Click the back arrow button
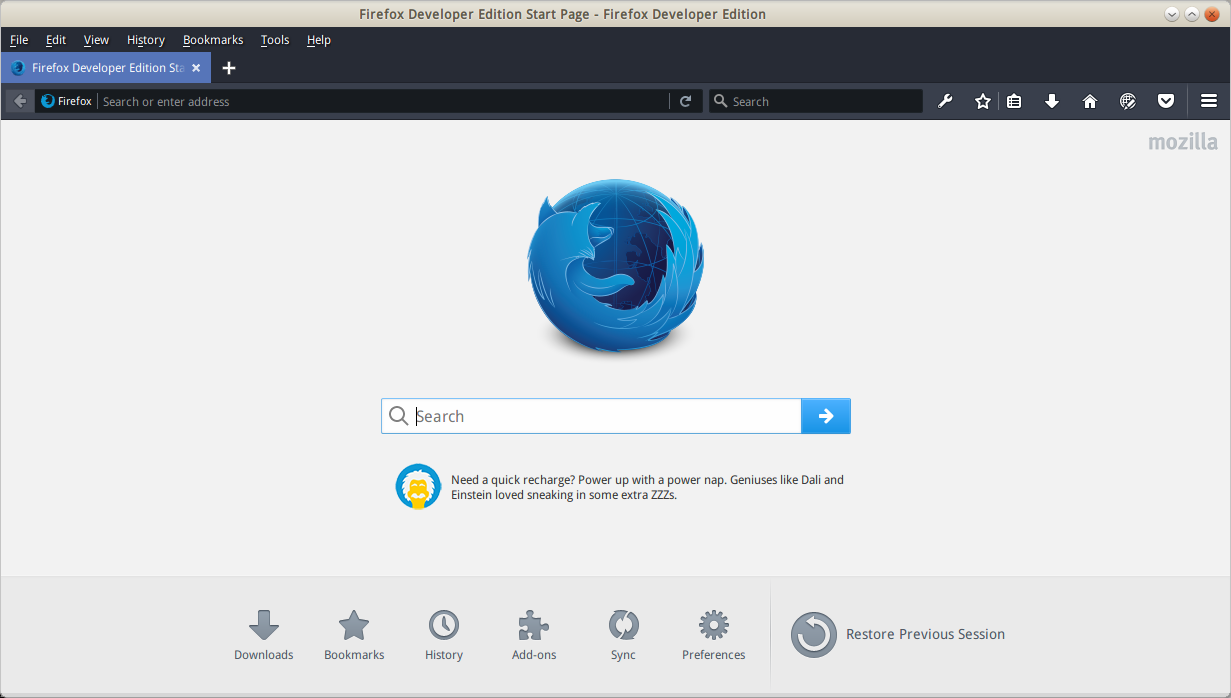 coord(20,101)
